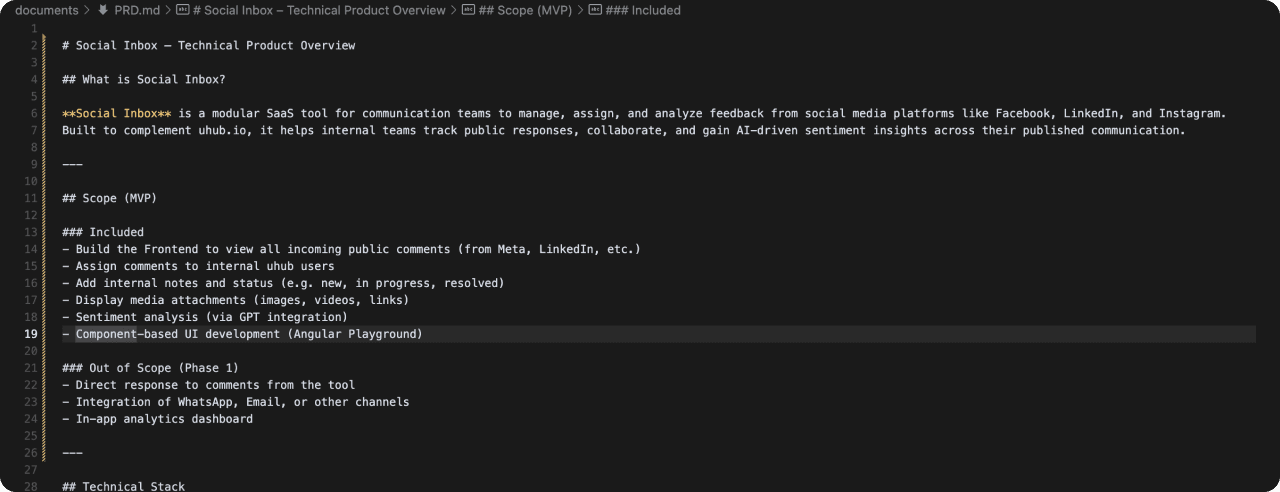Click the highlighted word 'Component' on line 19

click(106, 334)
